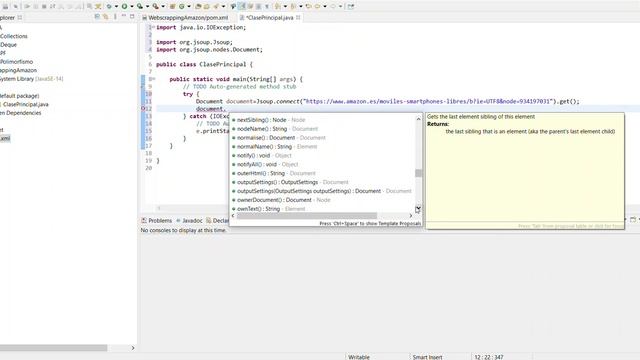Open the External Tools dropdown arrow
The height and width of the screenshot is (360, 640).
pyautogui.click(x=163, y=7)
